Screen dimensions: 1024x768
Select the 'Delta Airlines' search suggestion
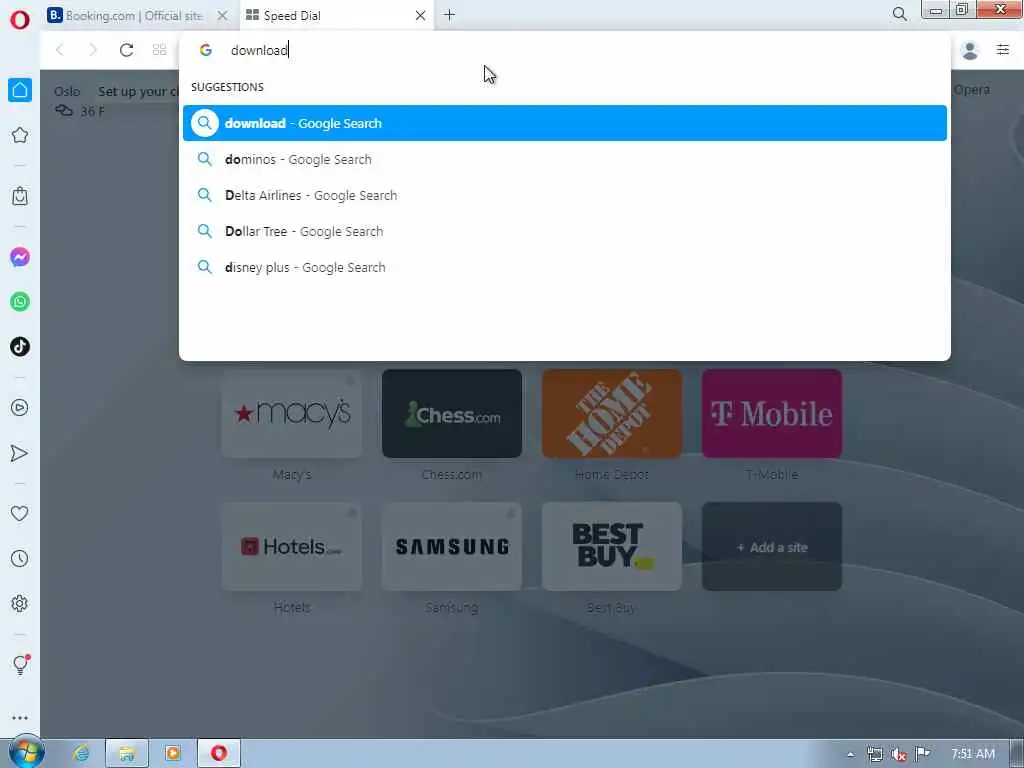(565, 195)
